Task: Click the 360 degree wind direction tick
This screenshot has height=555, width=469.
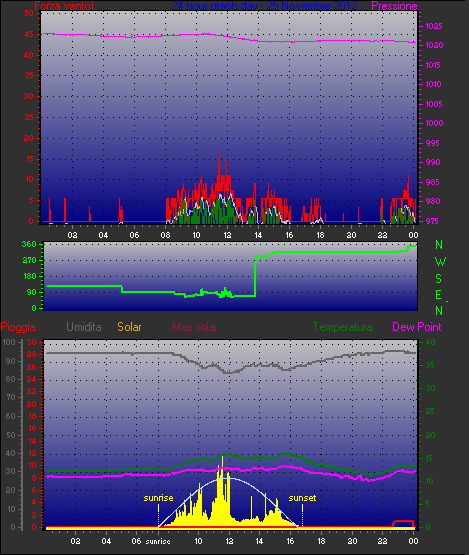Action: click(29, 244)
